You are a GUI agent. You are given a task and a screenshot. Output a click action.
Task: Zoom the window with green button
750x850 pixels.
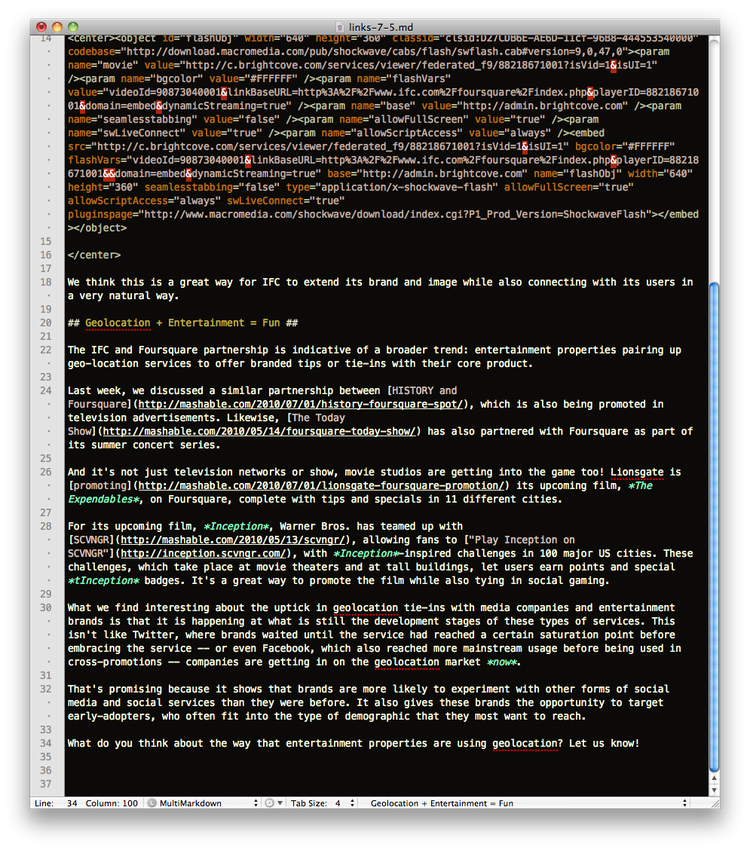73,27
